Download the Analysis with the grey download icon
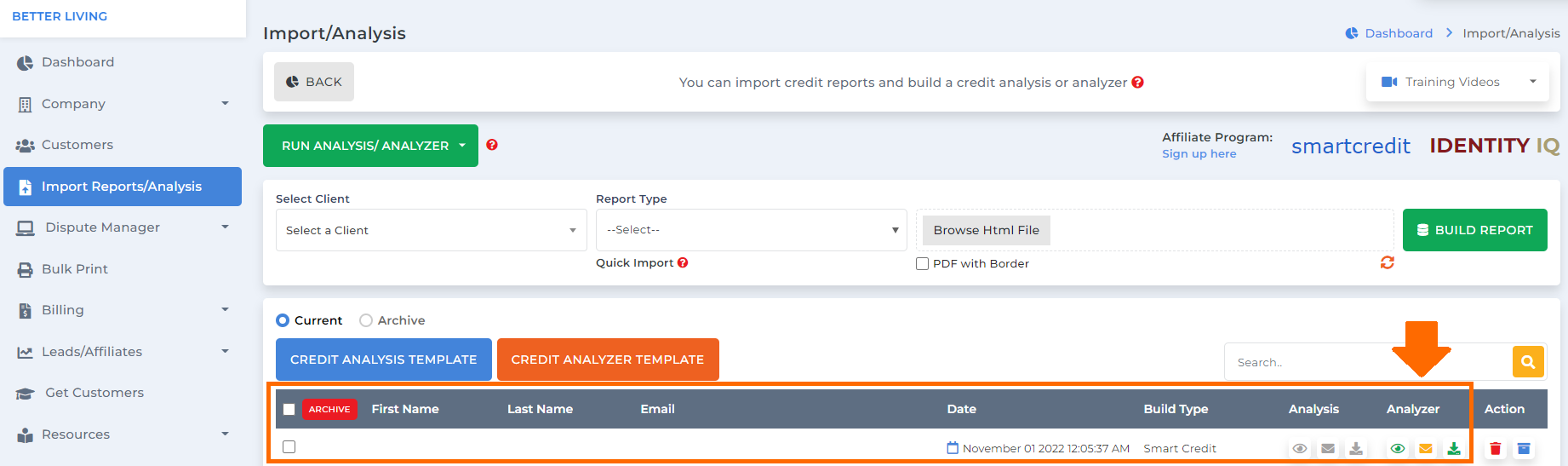 coord(1356,448)
